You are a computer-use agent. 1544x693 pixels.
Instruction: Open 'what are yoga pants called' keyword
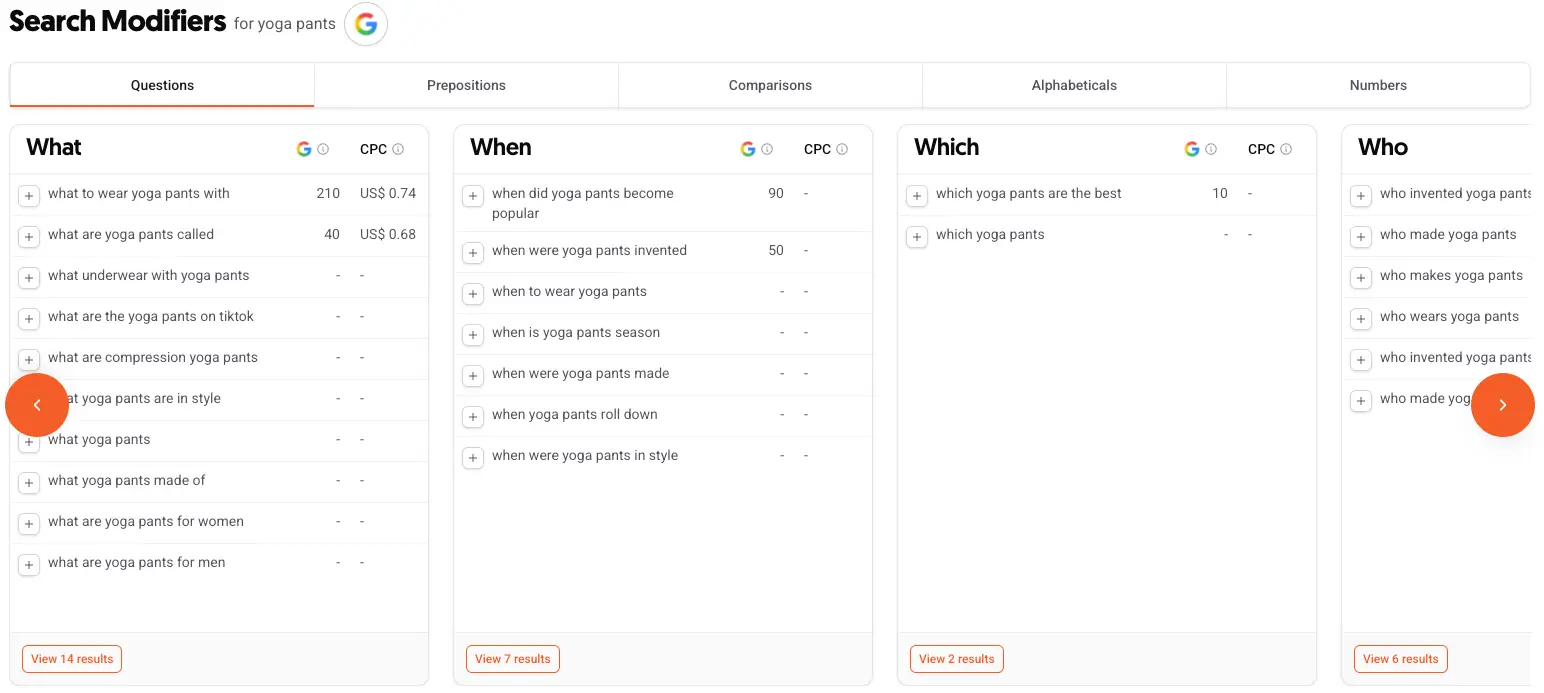[x=131, y=234]
